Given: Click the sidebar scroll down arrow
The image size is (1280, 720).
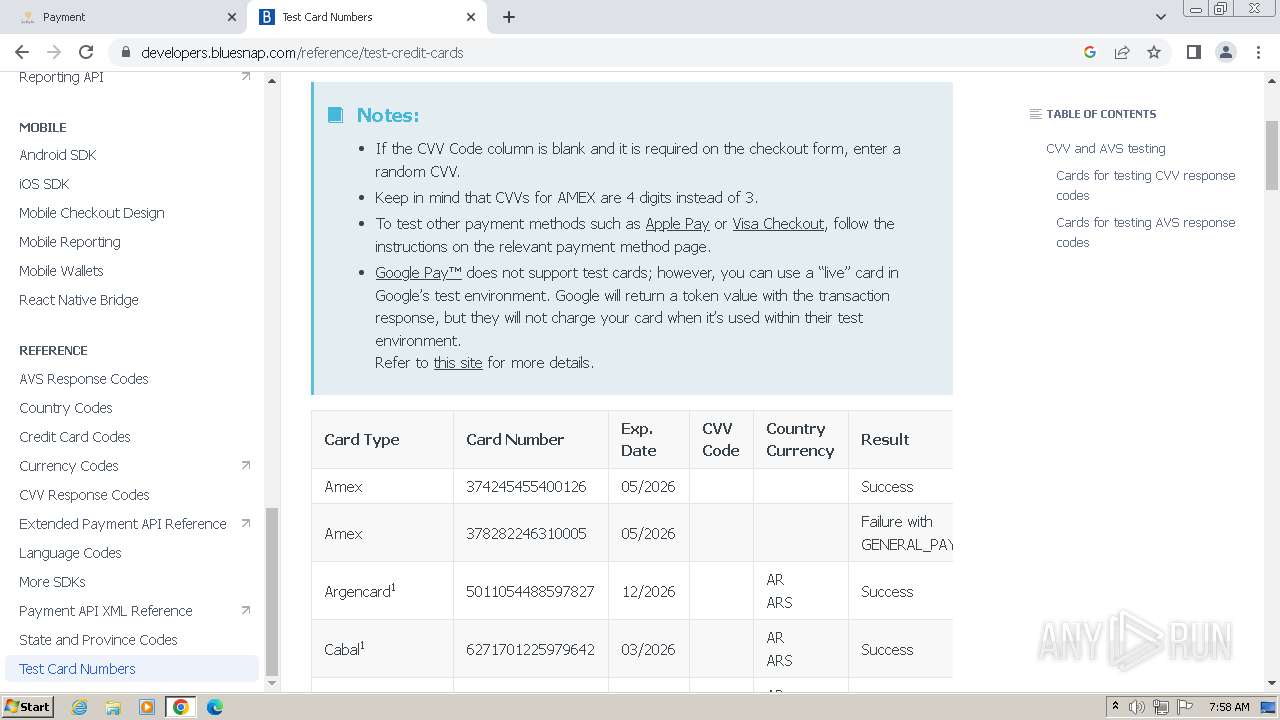Looking at the screenshot, I should pos(272,683).
